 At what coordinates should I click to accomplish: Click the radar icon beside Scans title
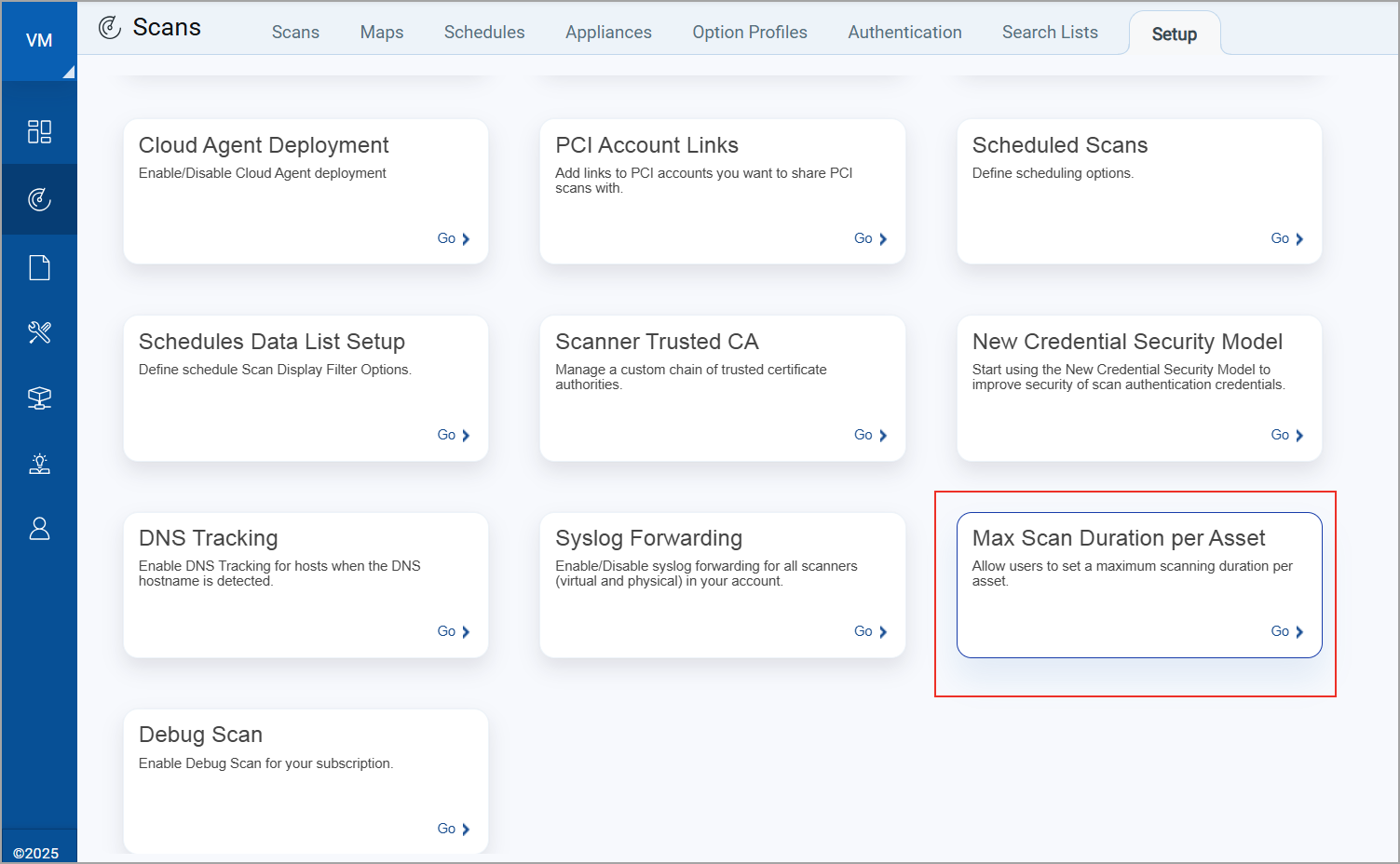coord(110,28)
